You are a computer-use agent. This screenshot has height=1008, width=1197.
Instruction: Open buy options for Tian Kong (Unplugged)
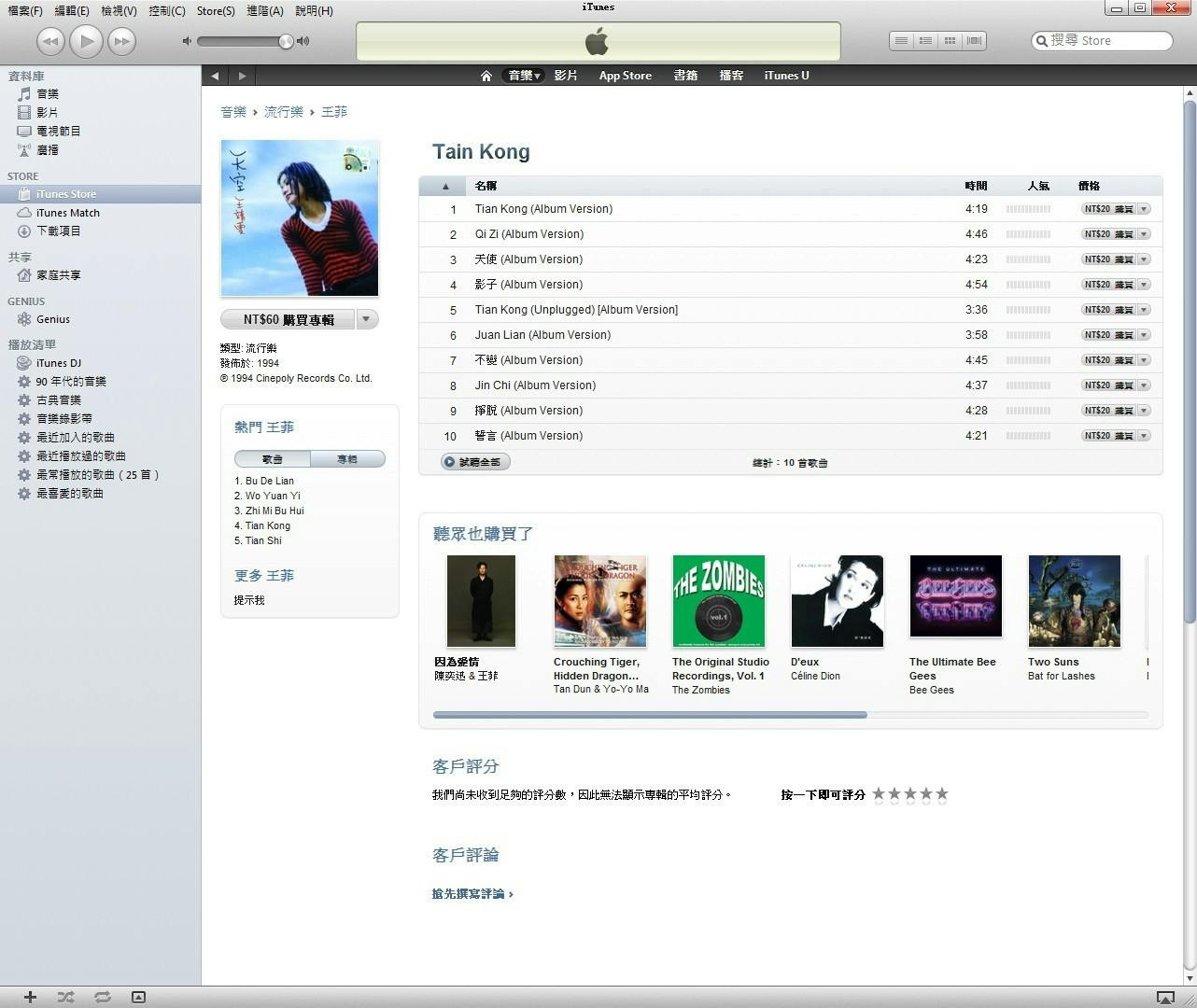point(1144,310)
